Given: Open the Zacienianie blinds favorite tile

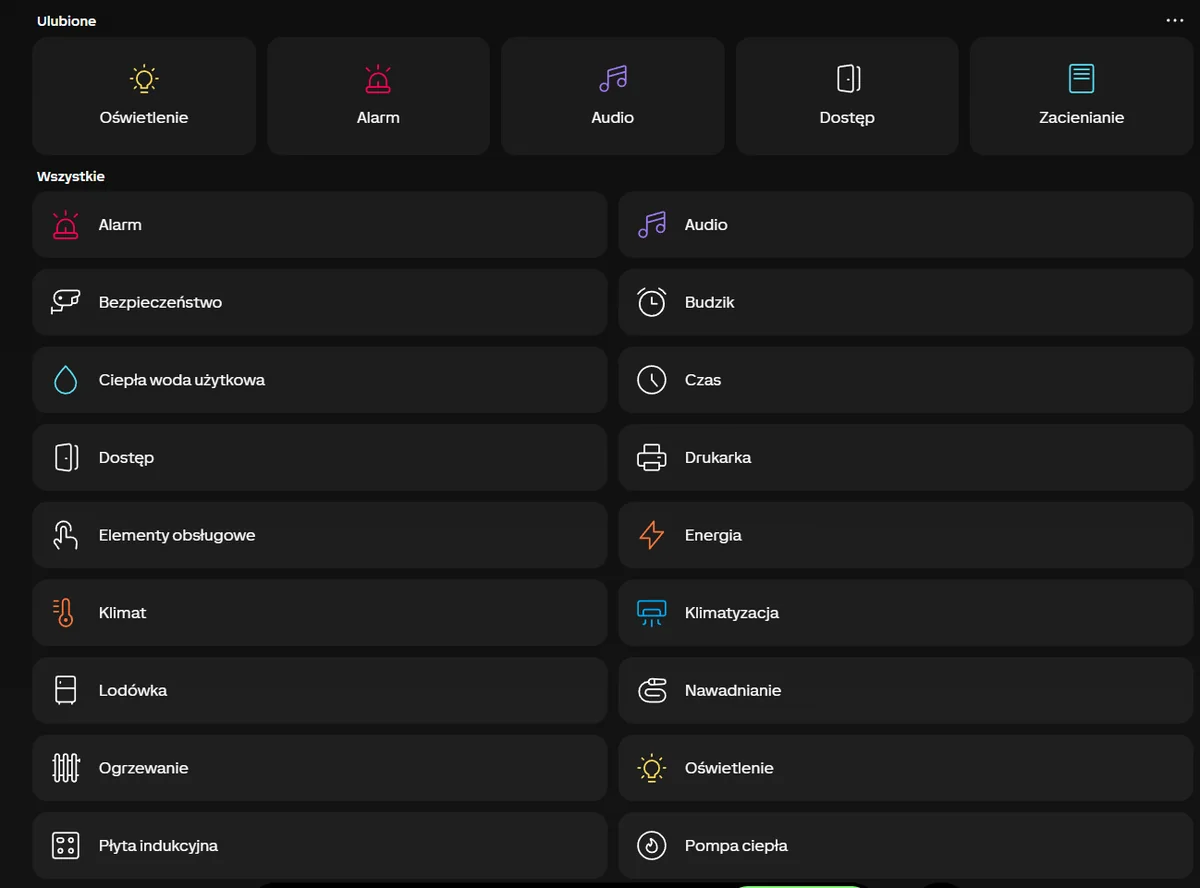Looking at the screenshot, I should [1081, 96].
